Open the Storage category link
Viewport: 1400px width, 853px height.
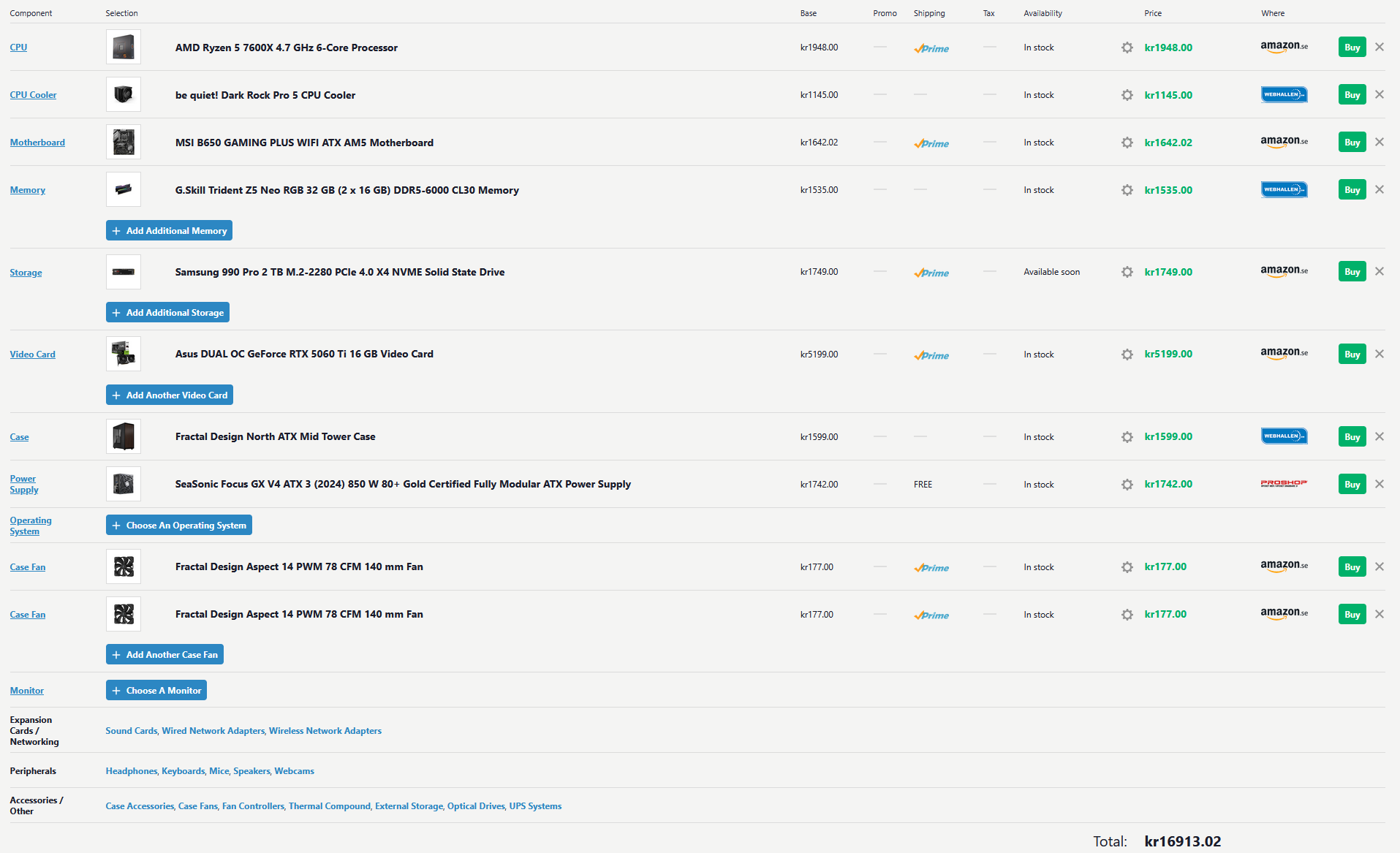[x=26, y=273]
